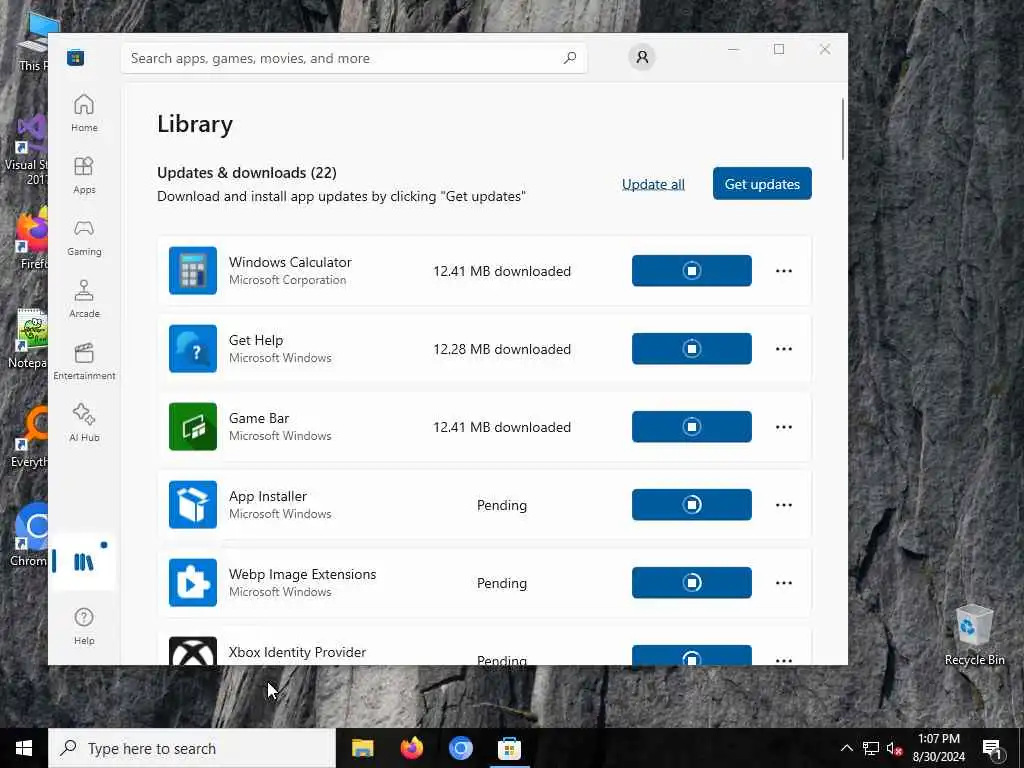The width and height of the screenshot is (1024, 768).
Task: Click the Webp Image Extensions icon
Action: [193, 582]
